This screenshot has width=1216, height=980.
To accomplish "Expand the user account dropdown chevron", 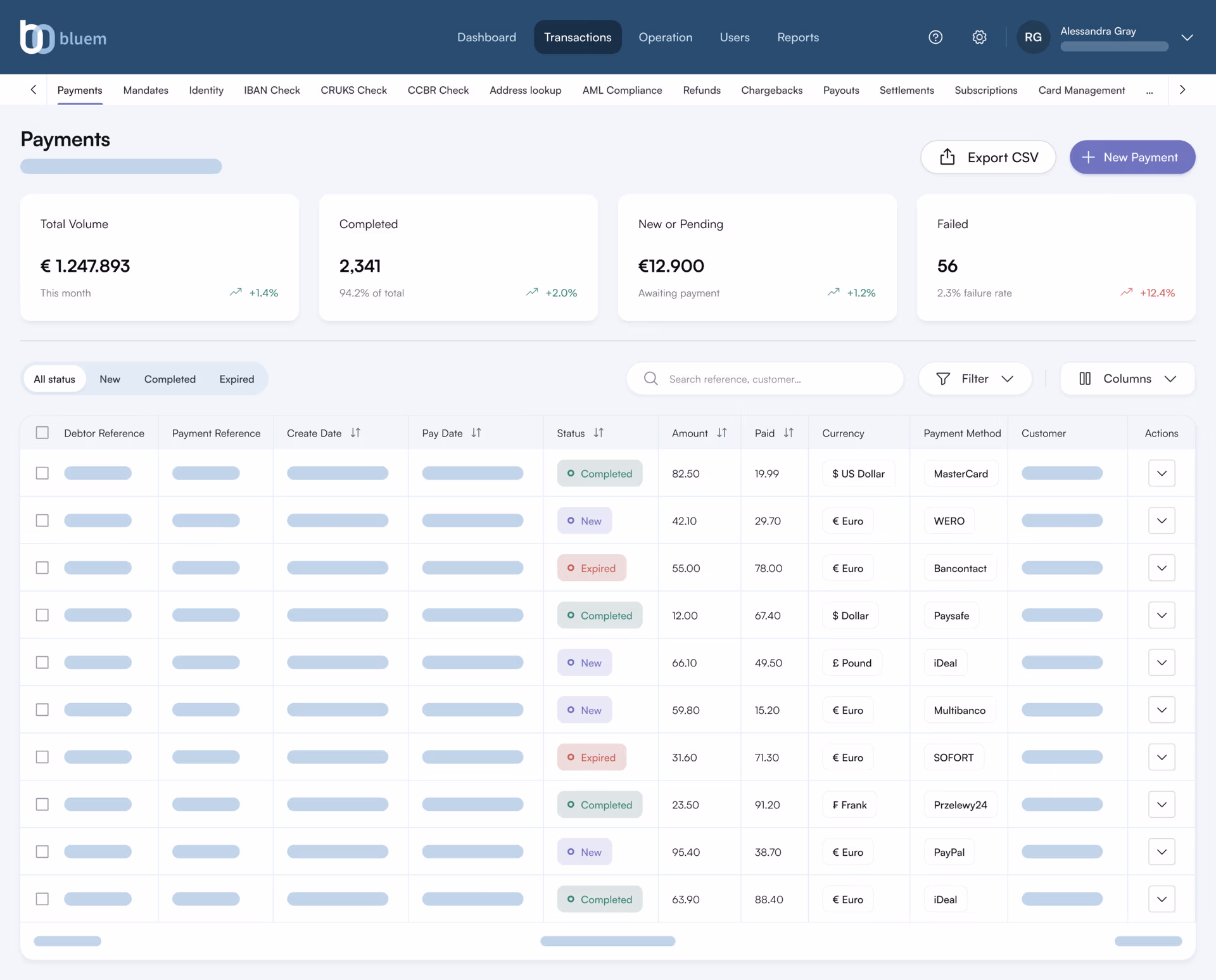I will click(1187, 37).
